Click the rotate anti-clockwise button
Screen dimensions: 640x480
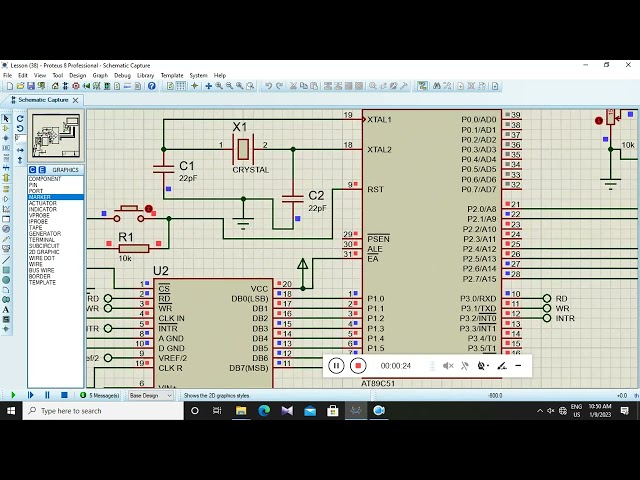point(20,129)
